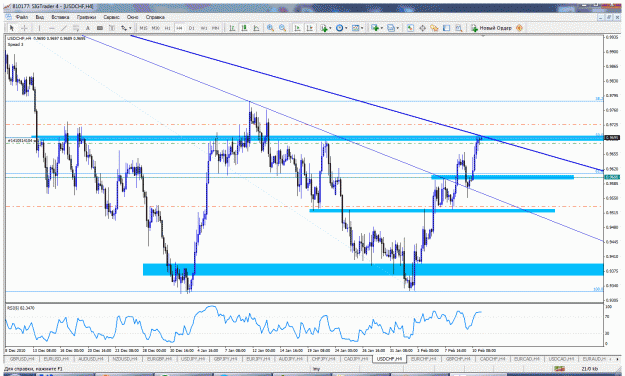Show the Market Watch window
Screen dimensions: 625x376
click(x=410, y=28)
